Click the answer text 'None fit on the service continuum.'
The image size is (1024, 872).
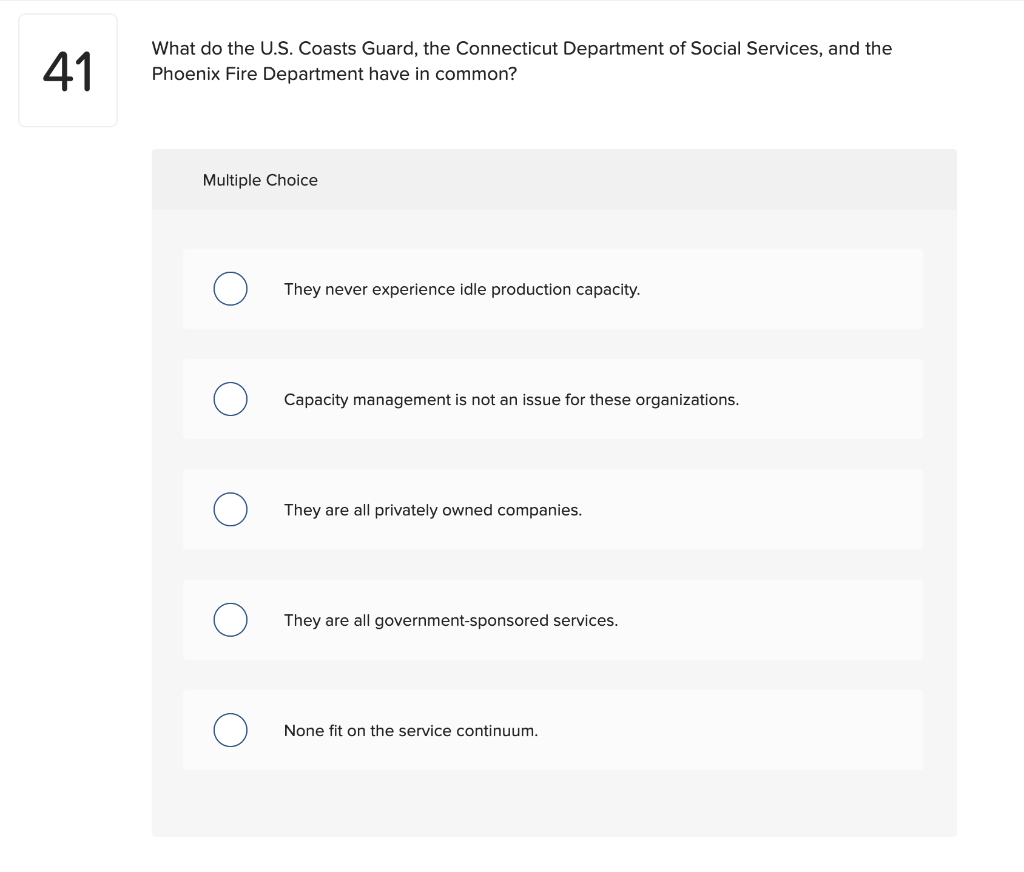pos(410,730)
